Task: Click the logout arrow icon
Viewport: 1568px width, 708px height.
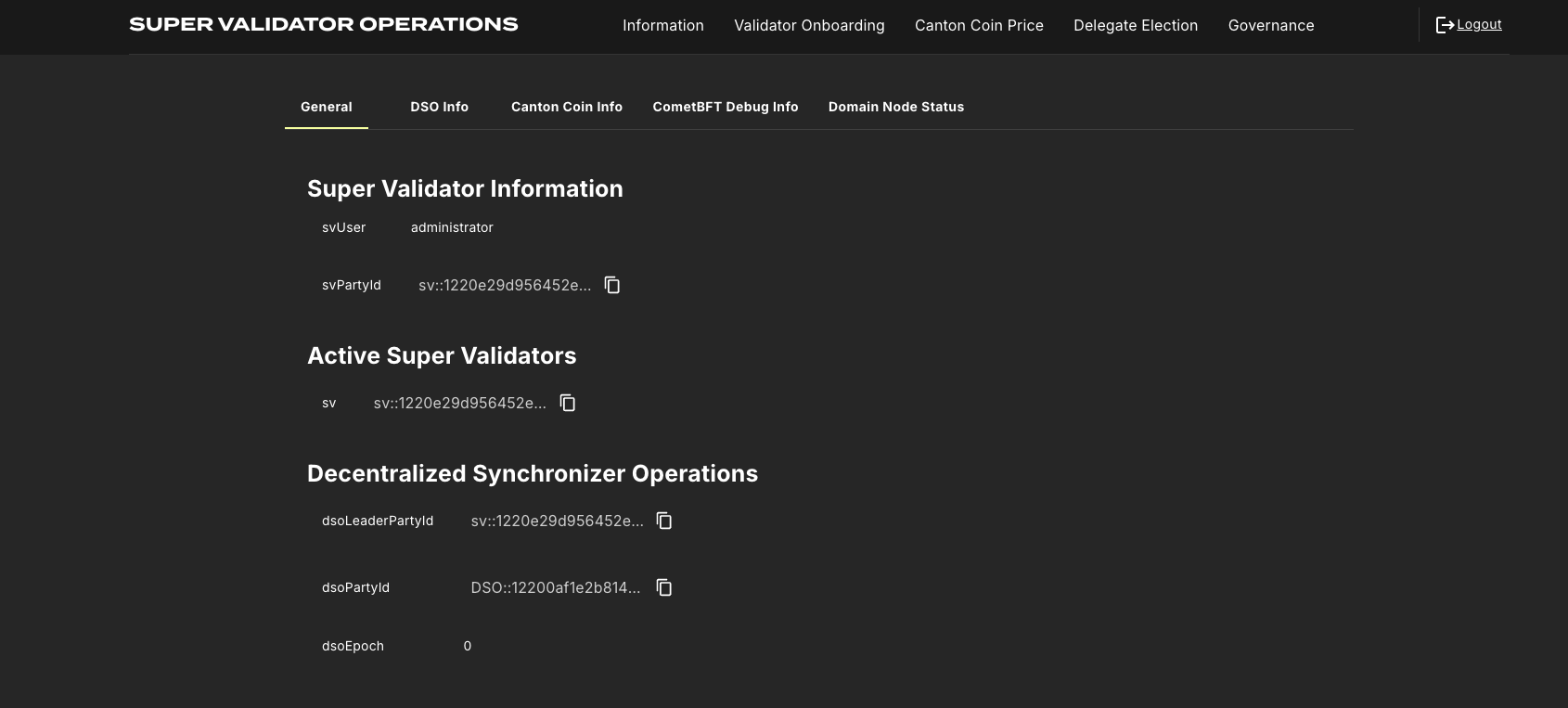Action: 1445,25
